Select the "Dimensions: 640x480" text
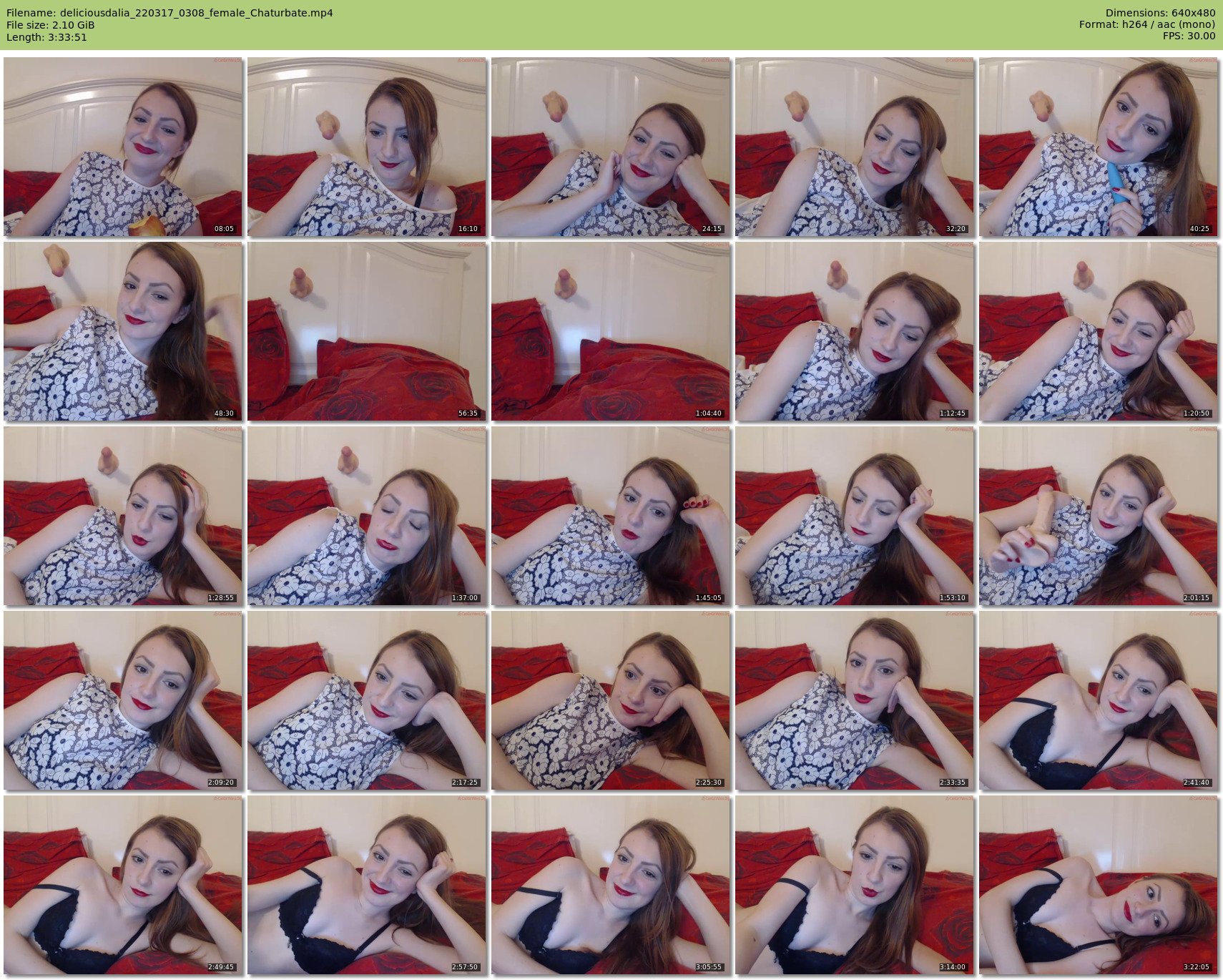The width and height of the screenshot is (1223, 980). pyautogui.click(x=1160, y=13)
